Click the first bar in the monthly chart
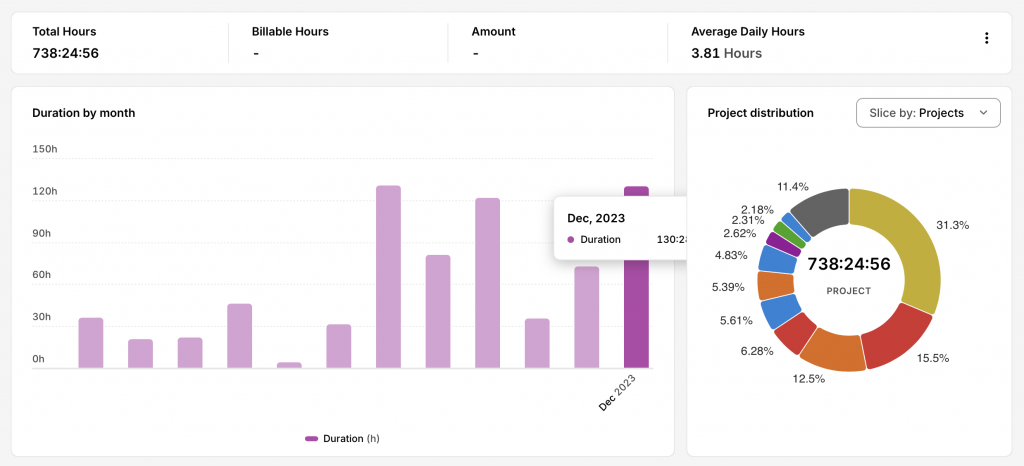Screen dimensions: 1024x466 (x=91, y=343)
